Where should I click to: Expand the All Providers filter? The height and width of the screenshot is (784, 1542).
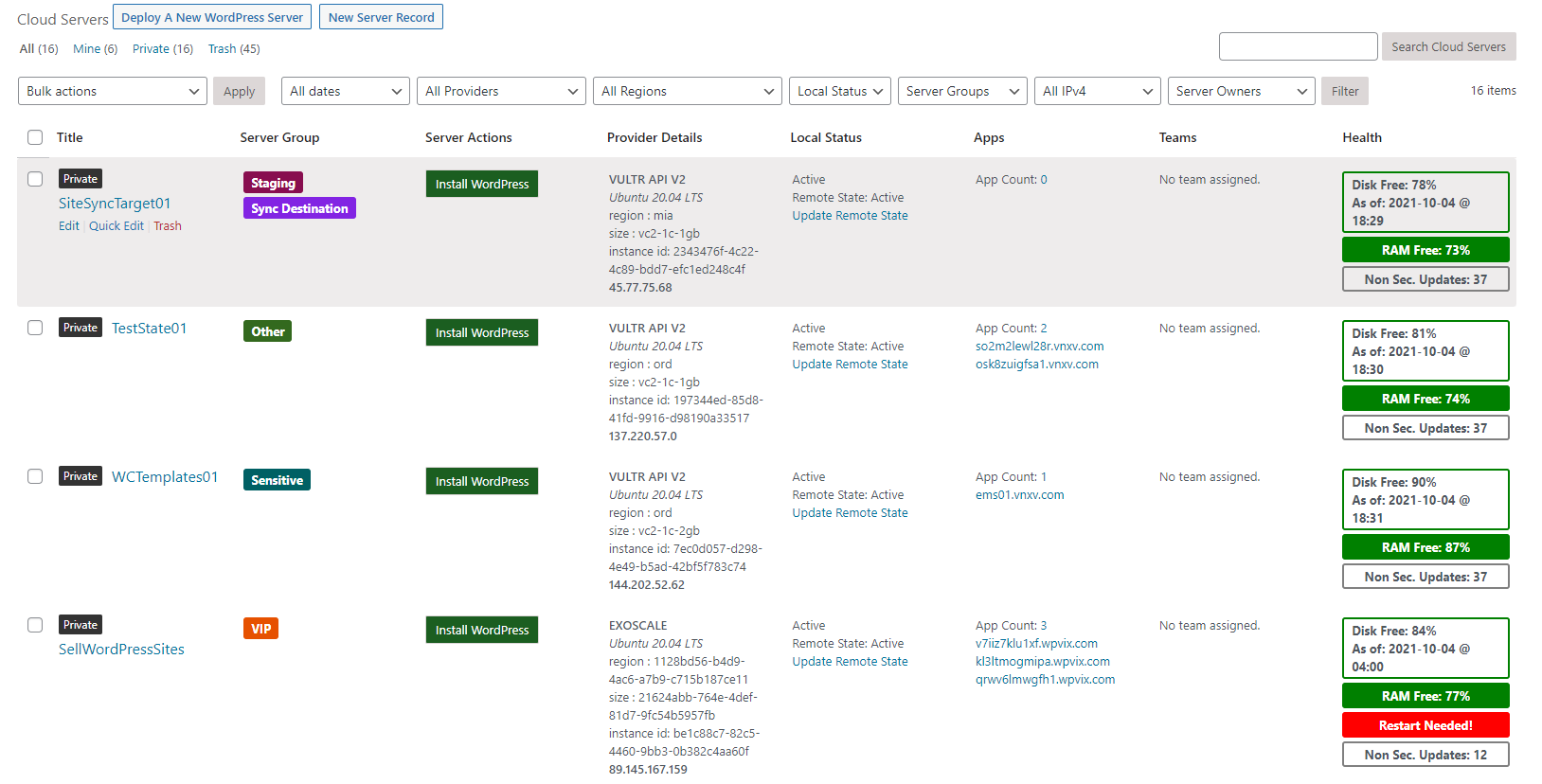[x=501, y=91]
